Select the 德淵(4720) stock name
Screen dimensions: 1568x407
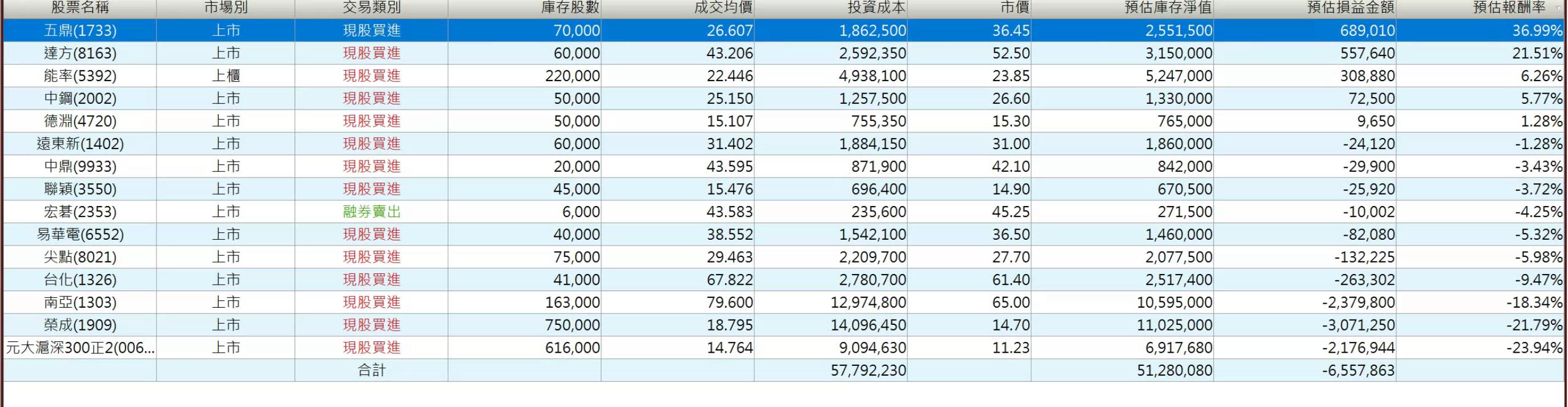[80, 121]
